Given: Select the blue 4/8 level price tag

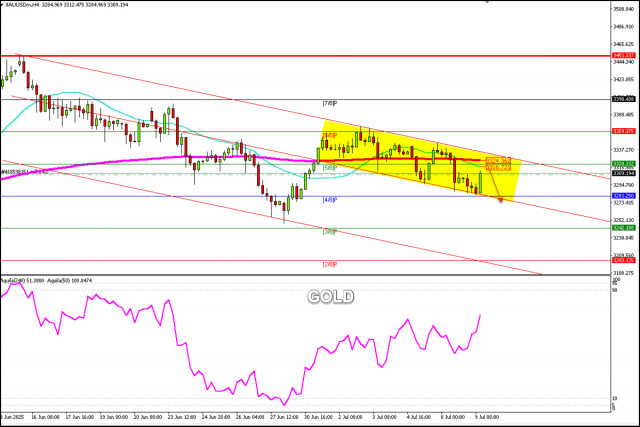Looking at the screenshot, I should [624, 196].
